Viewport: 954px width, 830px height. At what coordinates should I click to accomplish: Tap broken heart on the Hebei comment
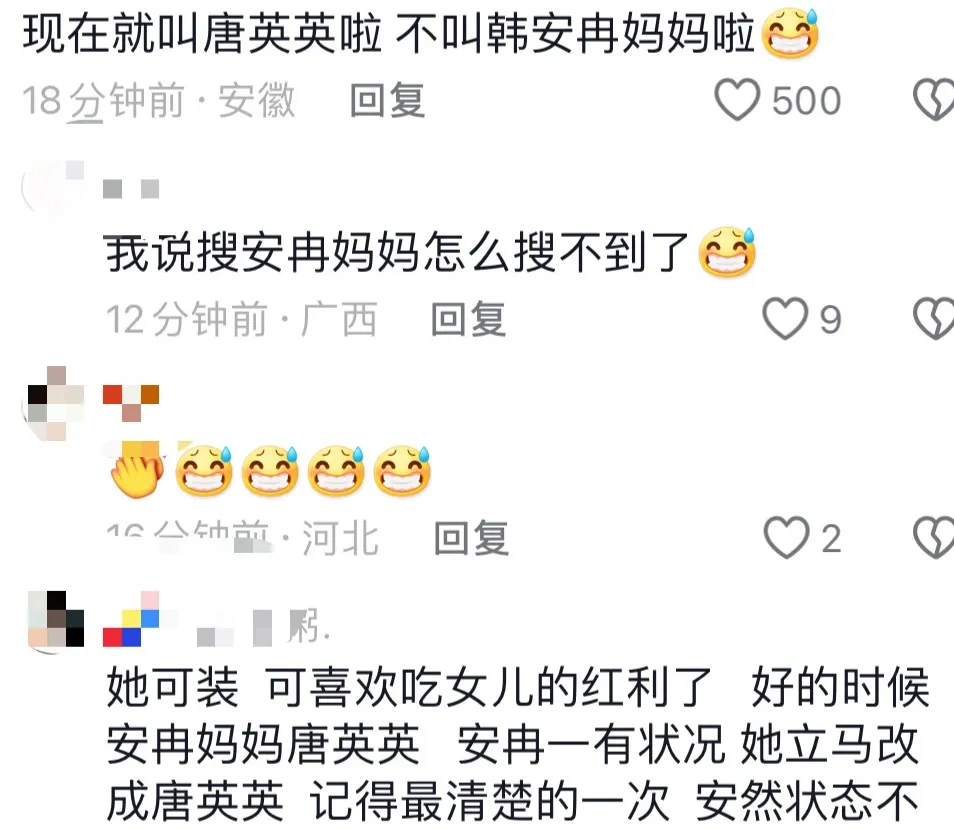(934, 537)
